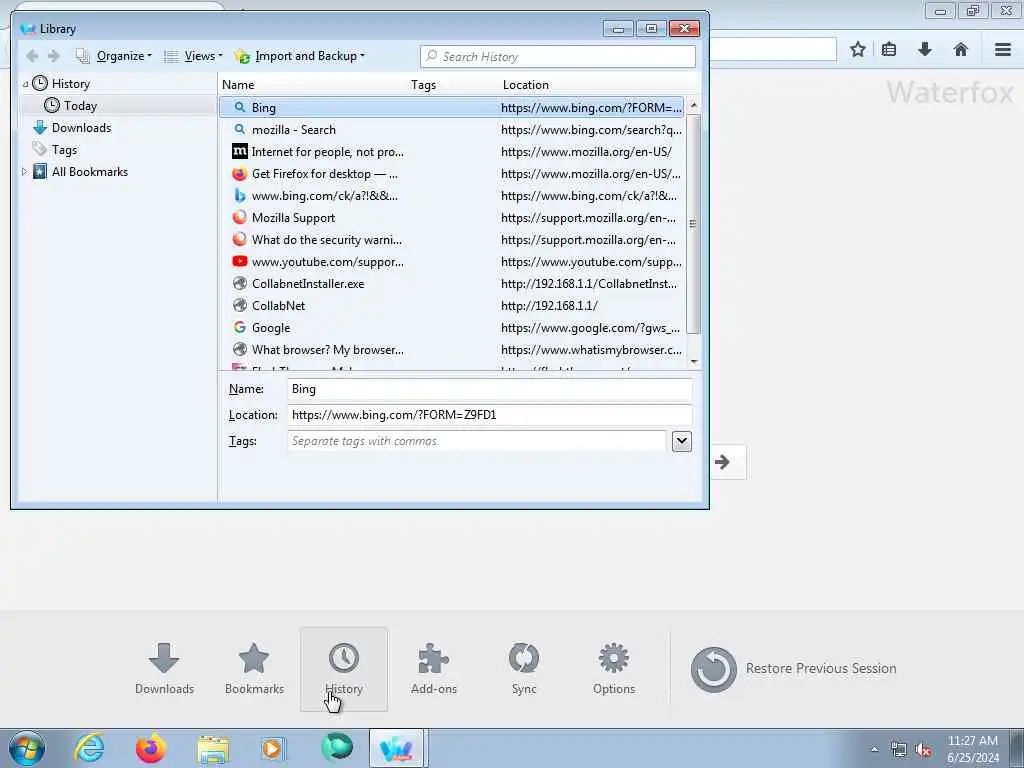
Task: Click the taskbar clock showing 11:27 AM
Action: point(973,749)
